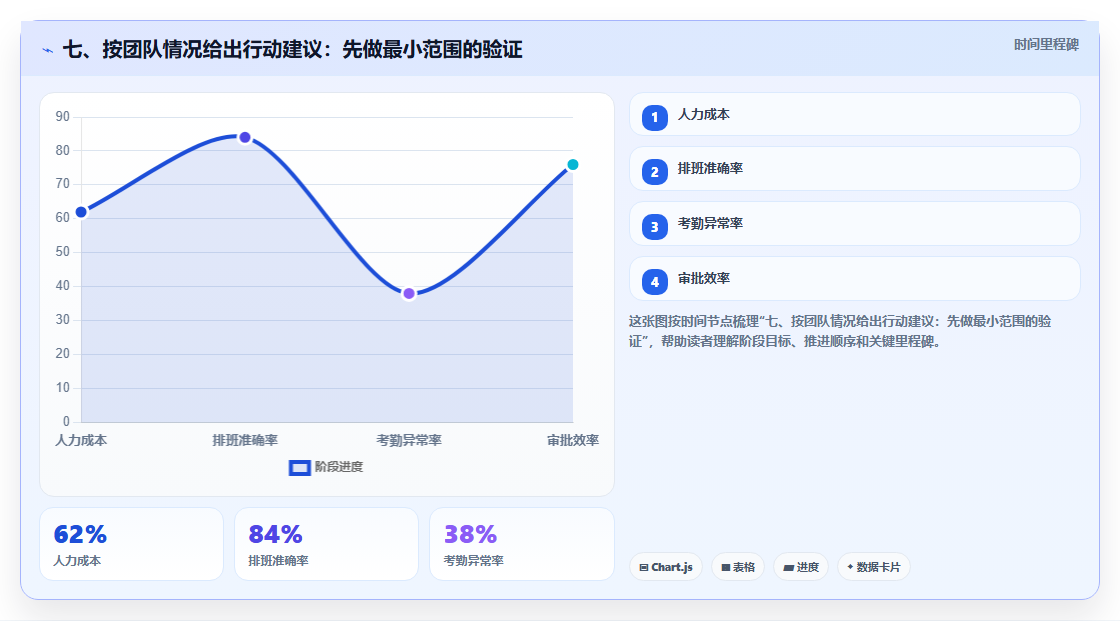Click the 50 y-axis value
This screenshot has height=621, width=1120.
point(63,252)
